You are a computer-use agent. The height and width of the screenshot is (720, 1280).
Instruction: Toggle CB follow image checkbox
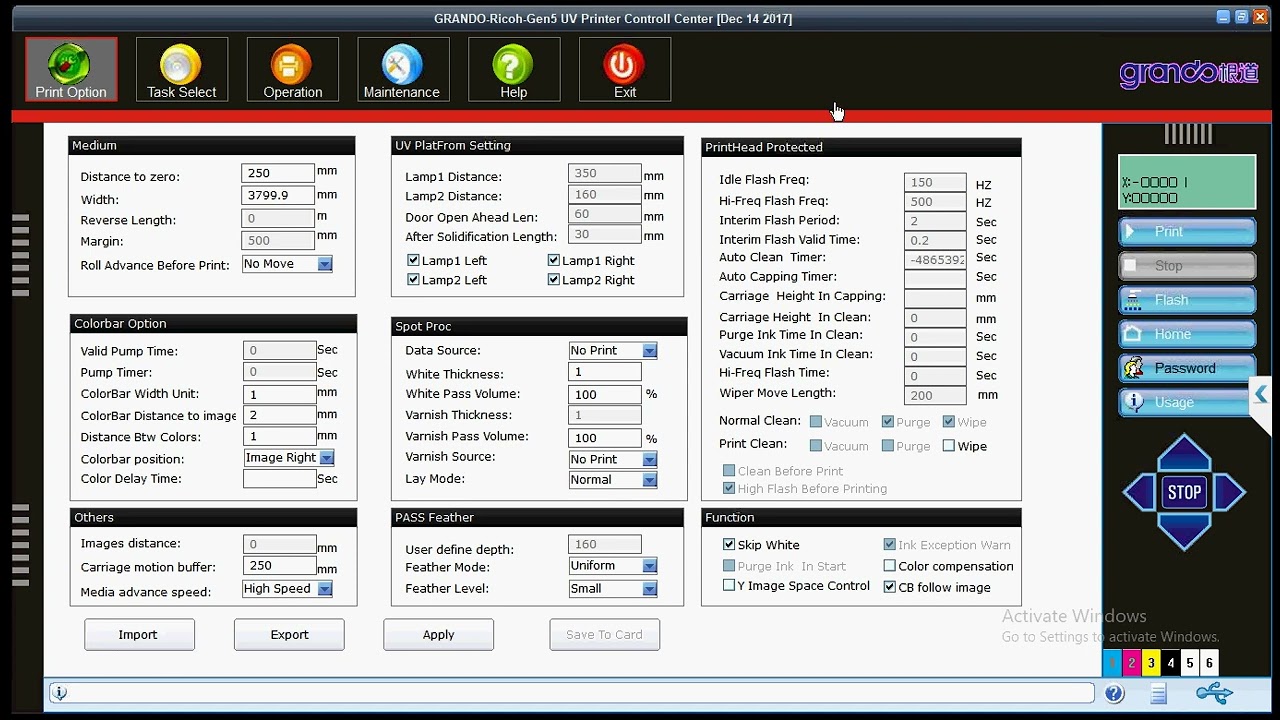(x=889, y=587)
